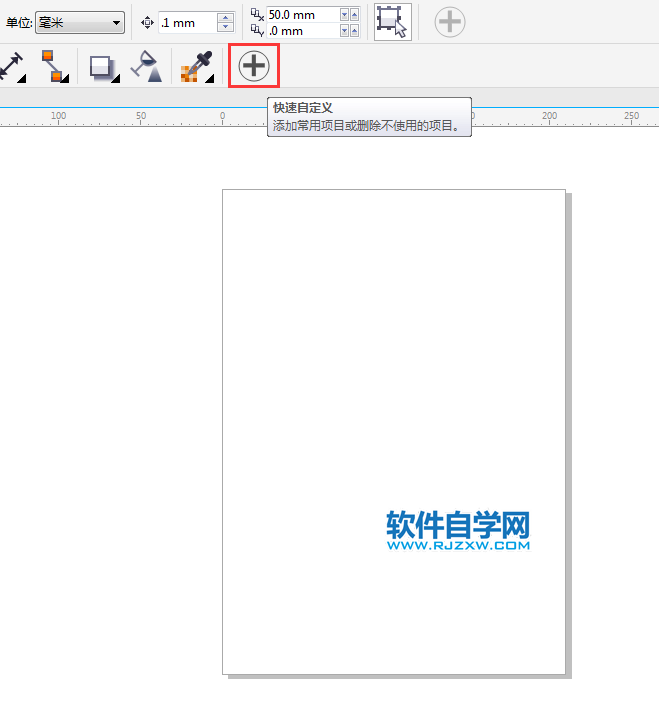Select the Dimension tool
659x711 pixels.
[x=13, y=67]
